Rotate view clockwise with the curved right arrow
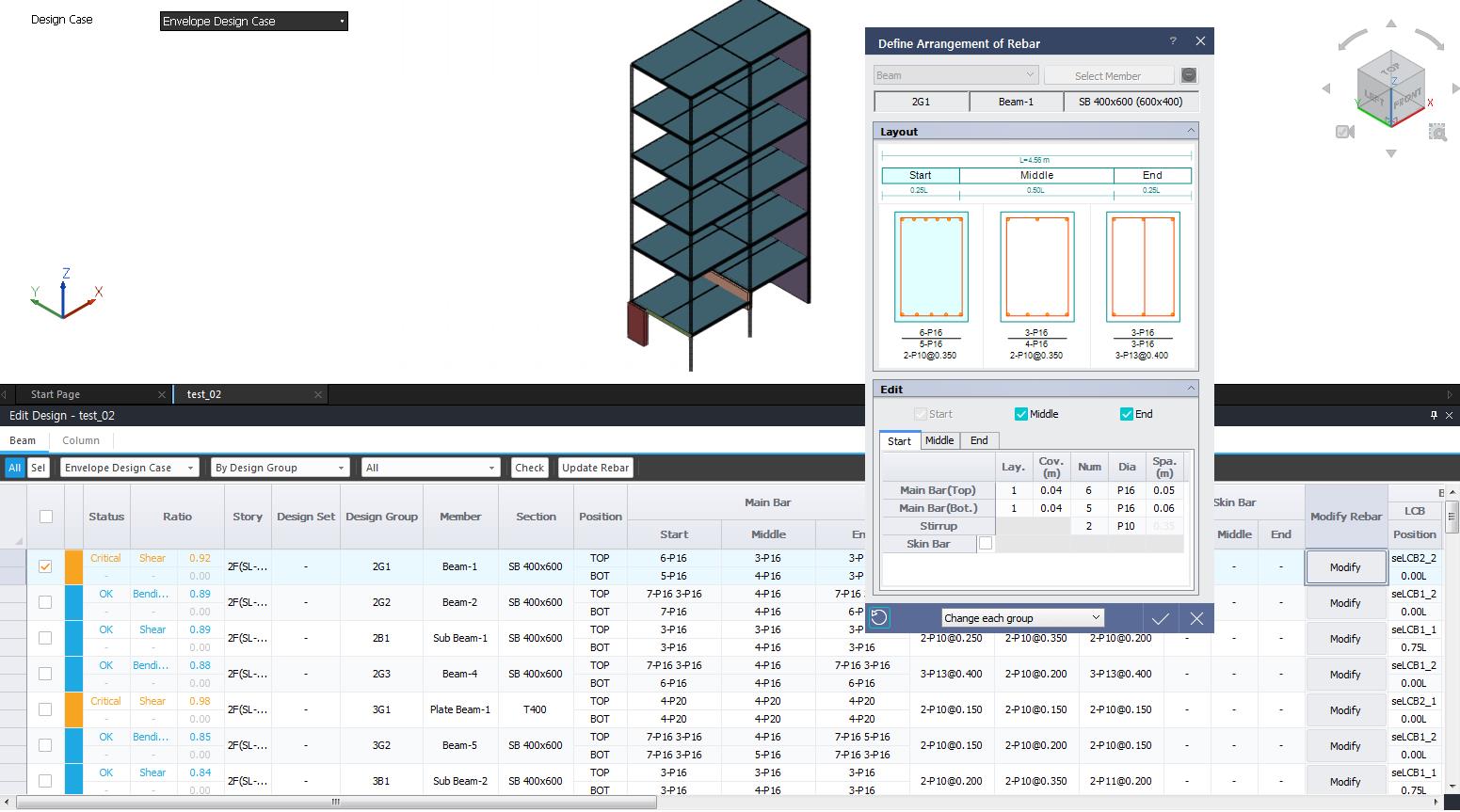Image resolution: width=1460 pixels, height=812 pixels. (x=1428, y=39)
